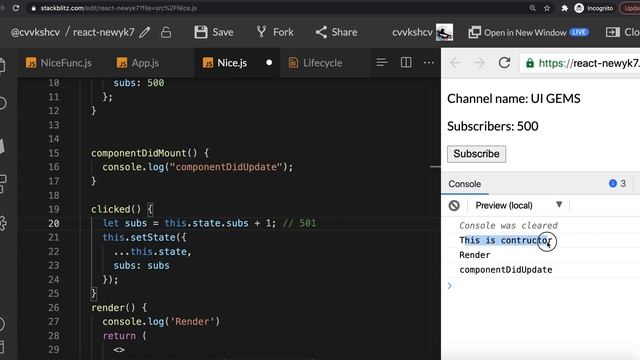
Task: Click the Subscribe button in preview
Action: 476,154
